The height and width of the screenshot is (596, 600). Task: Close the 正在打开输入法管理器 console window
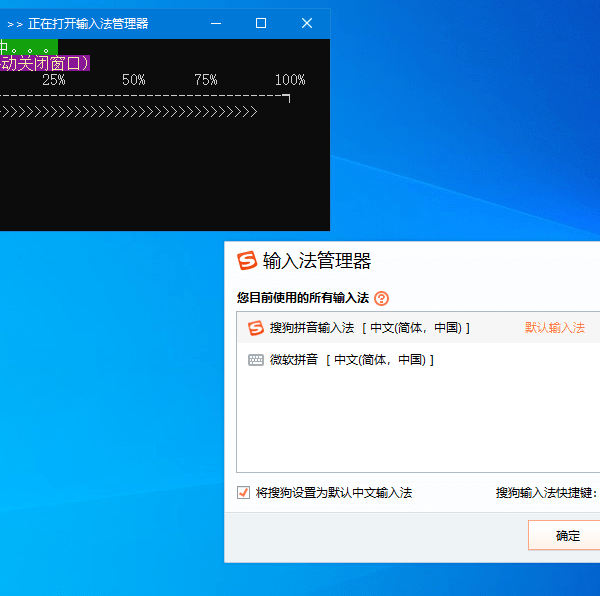click(x=307, y=23)
